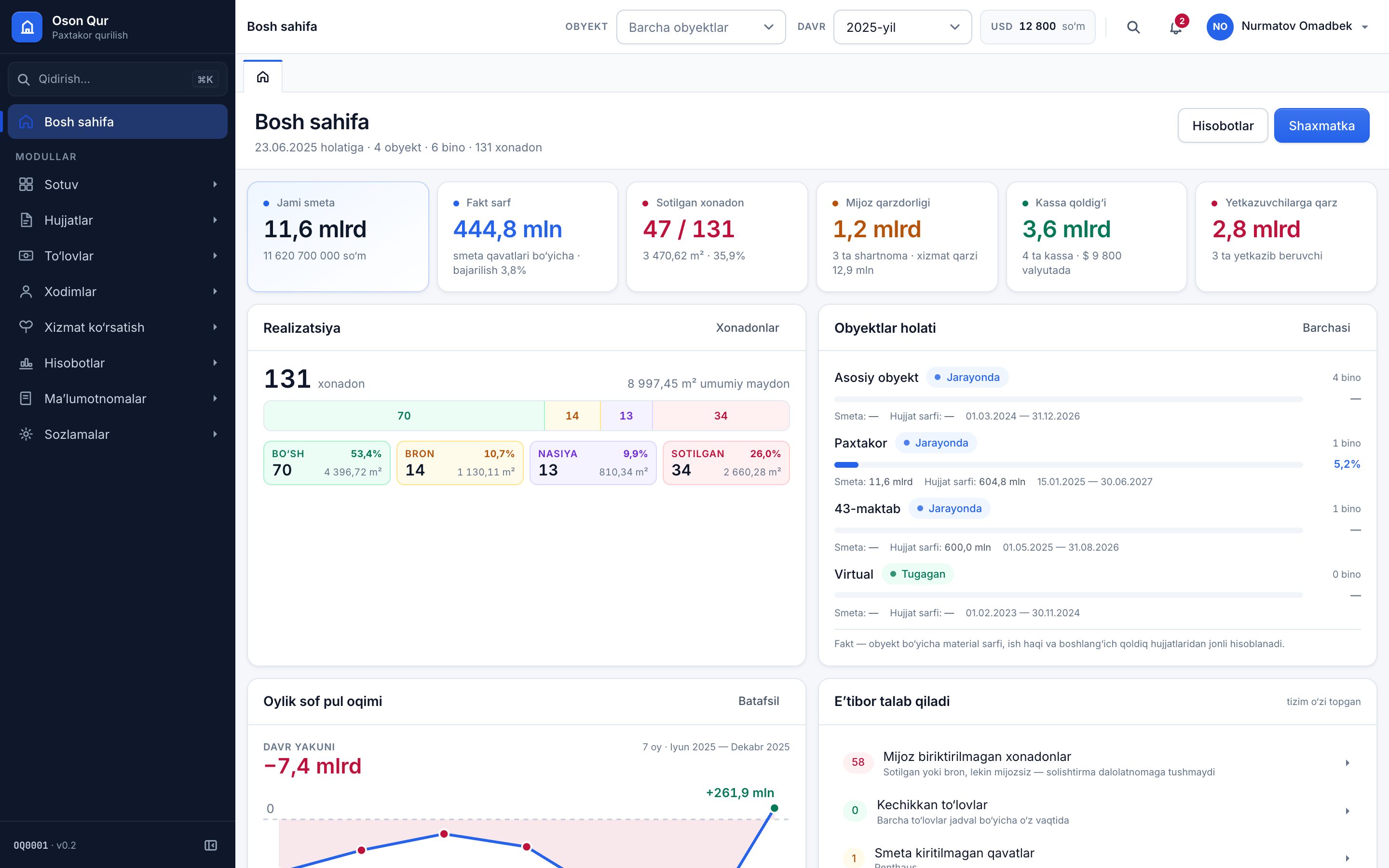Click the Paxtakor progress bar
Viewport: 1389px width, 868px height.
coord(1068,464)
